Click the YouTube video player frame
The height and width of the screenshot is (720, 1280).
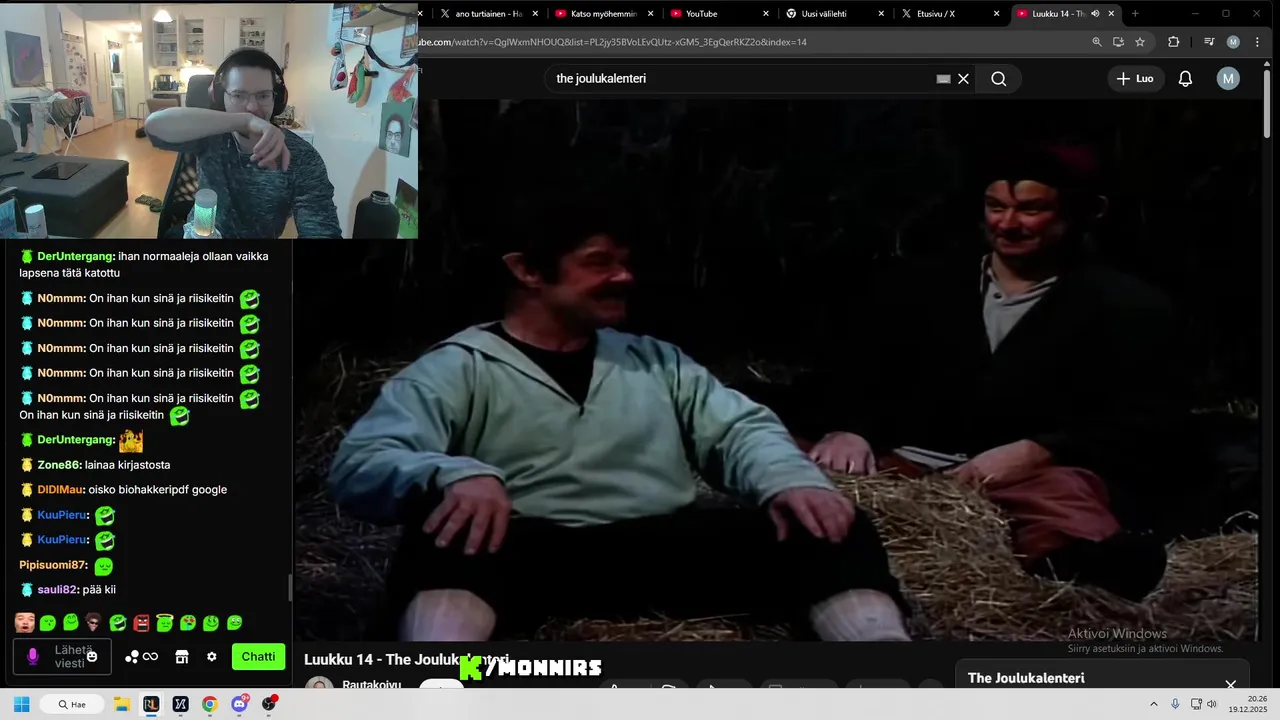776,370
